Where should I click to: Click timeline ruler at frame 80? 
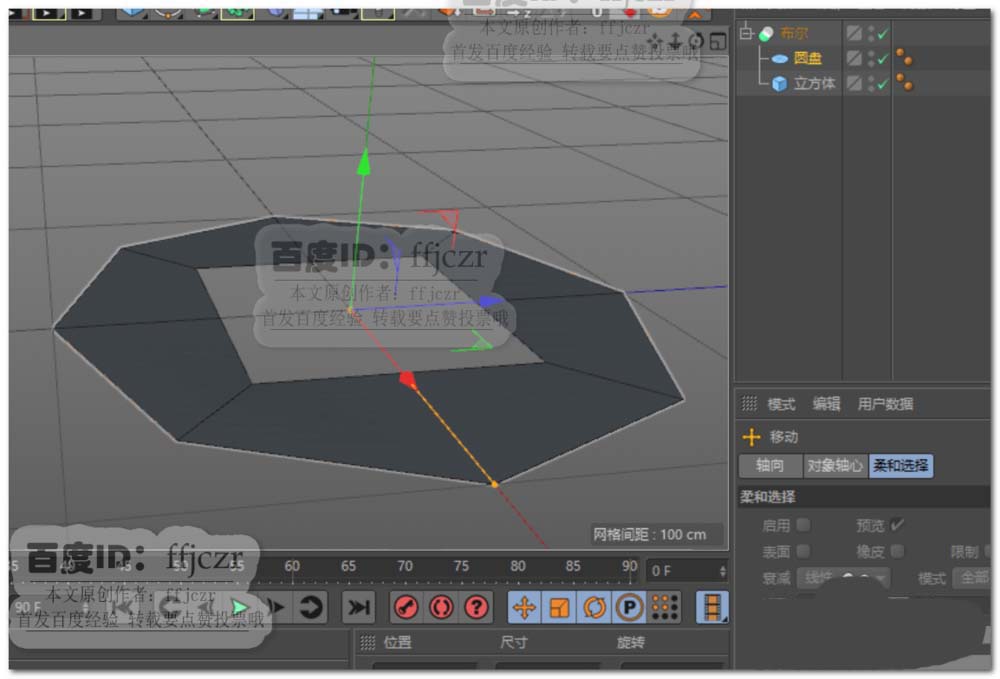pyautogui.click(x=518, y=566)
